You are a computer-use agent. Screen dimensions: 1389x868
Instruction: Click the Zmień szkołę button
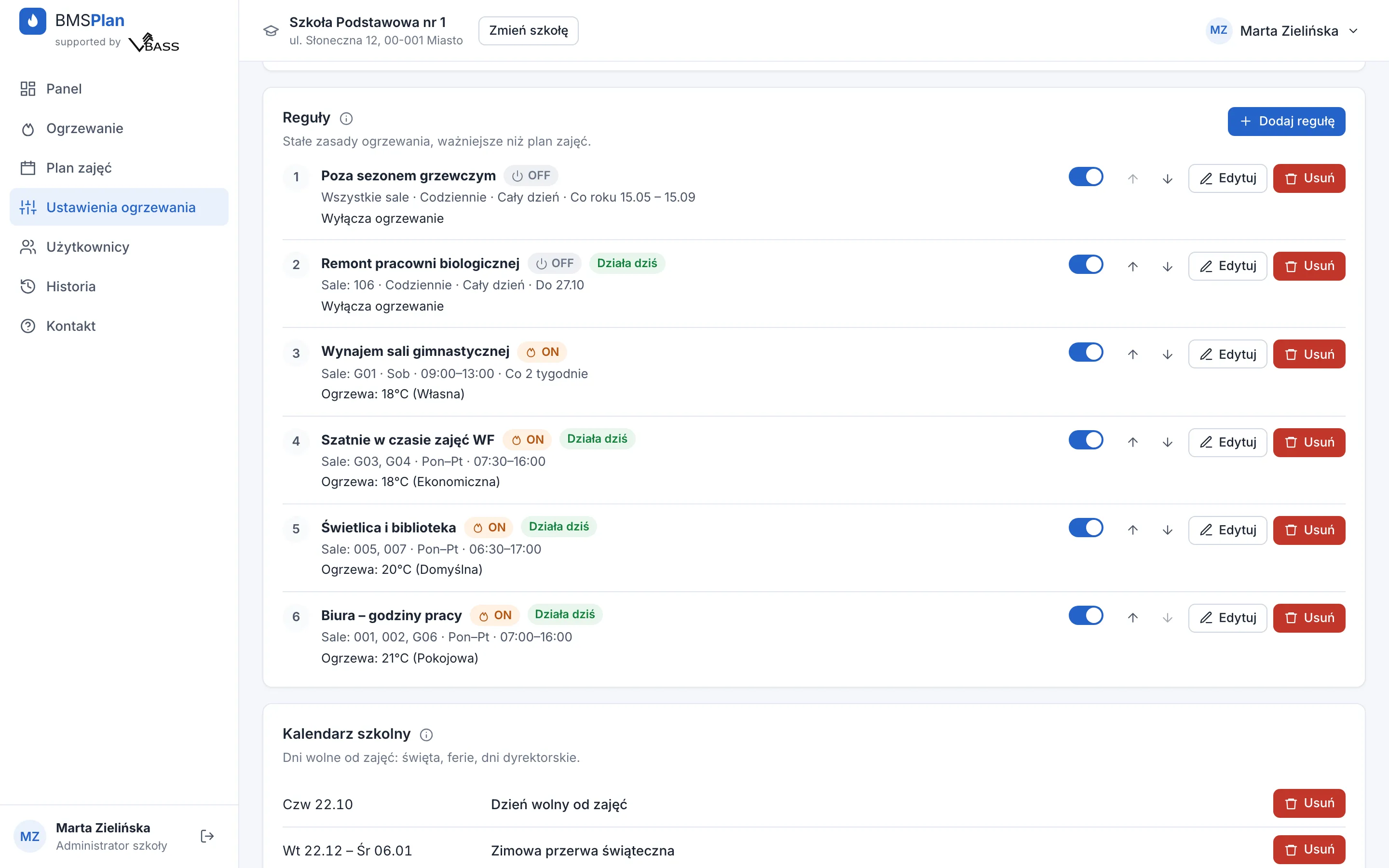(x=528, y=30)
